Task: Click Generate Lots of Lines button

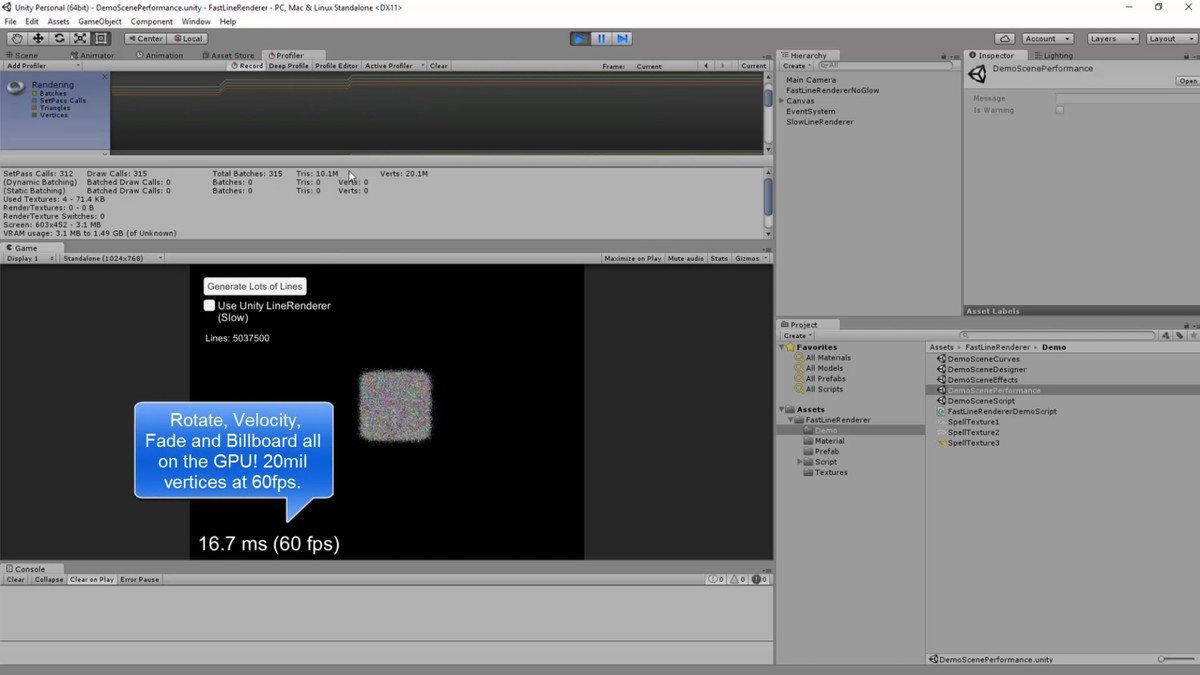Action: (x=254, y=286)
